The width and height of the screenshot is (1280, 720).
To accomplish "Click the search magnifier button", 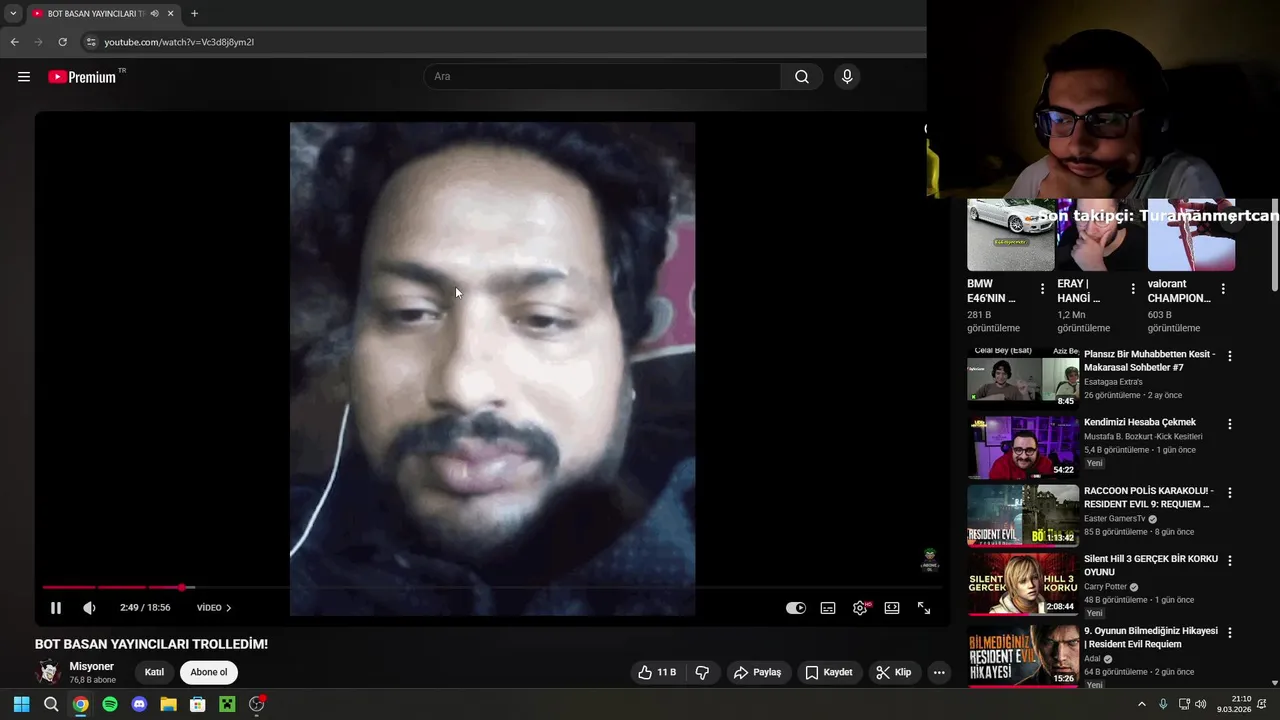I will click(x=802, y=77).
